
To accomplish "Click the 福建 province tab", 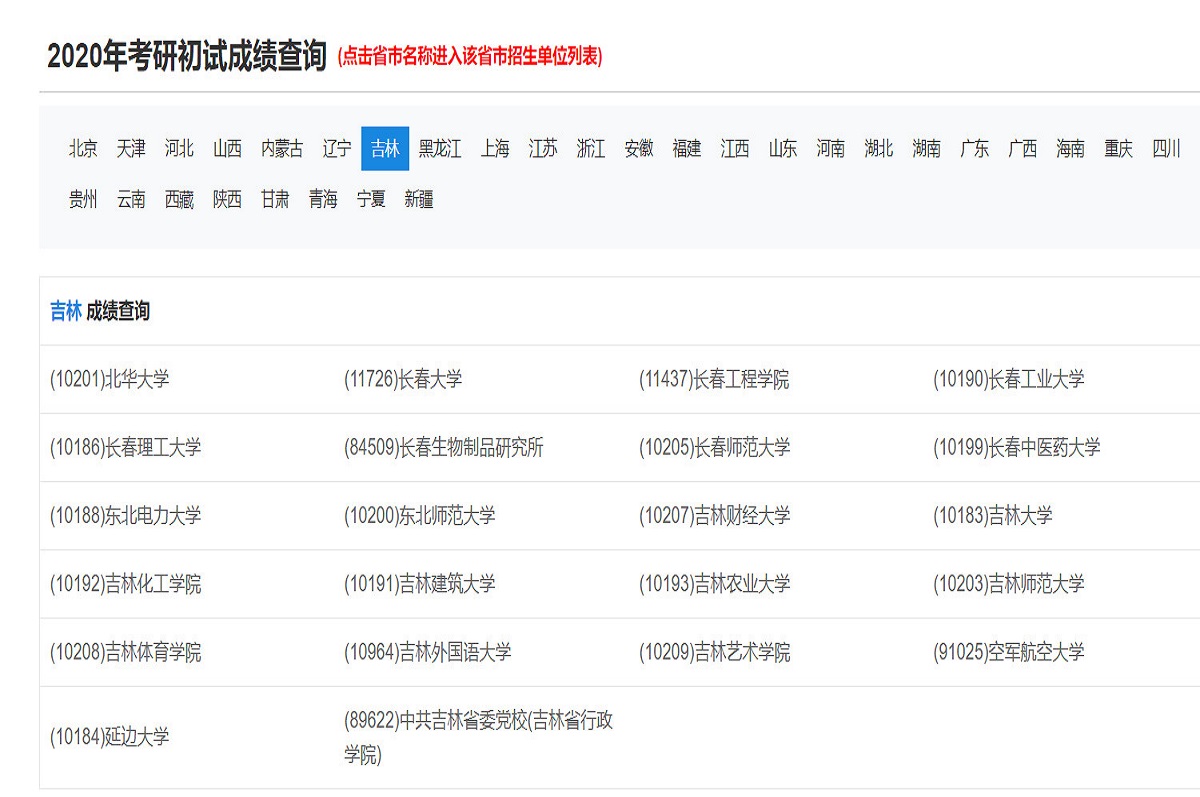I will click(687, 149).
